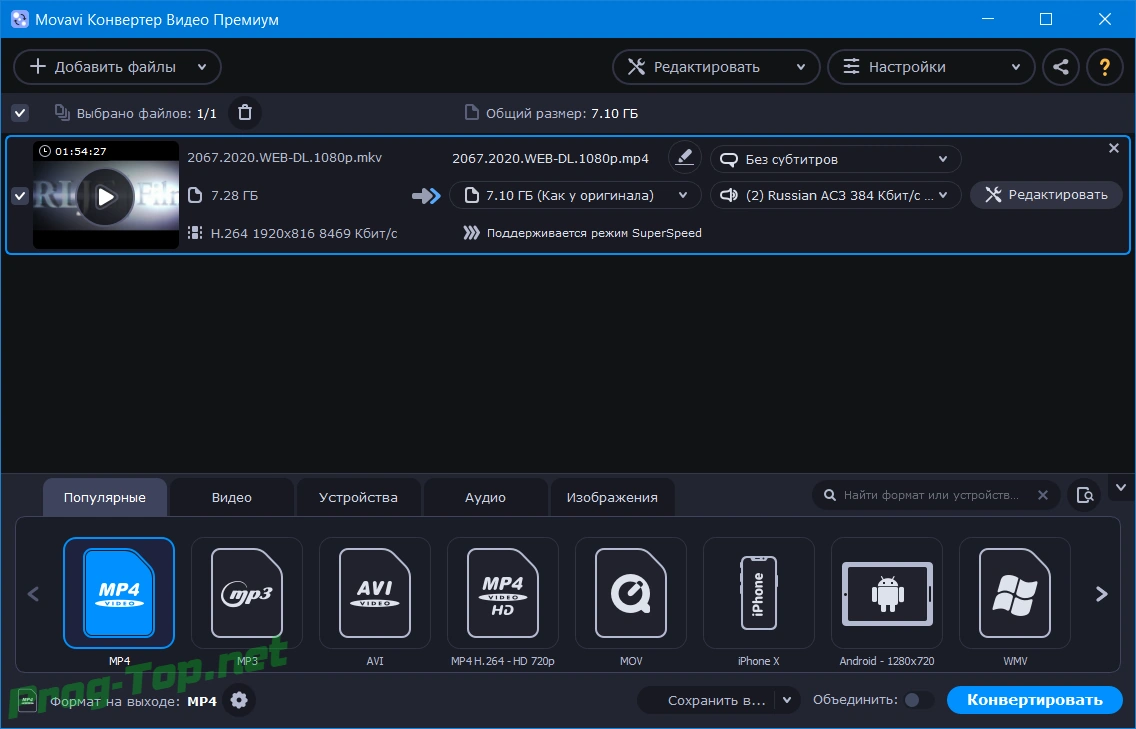The width and height of the screenshot is (1136, 729).
Task: Expand the Добавить файлы dropdown arrow
Action: 202,67
